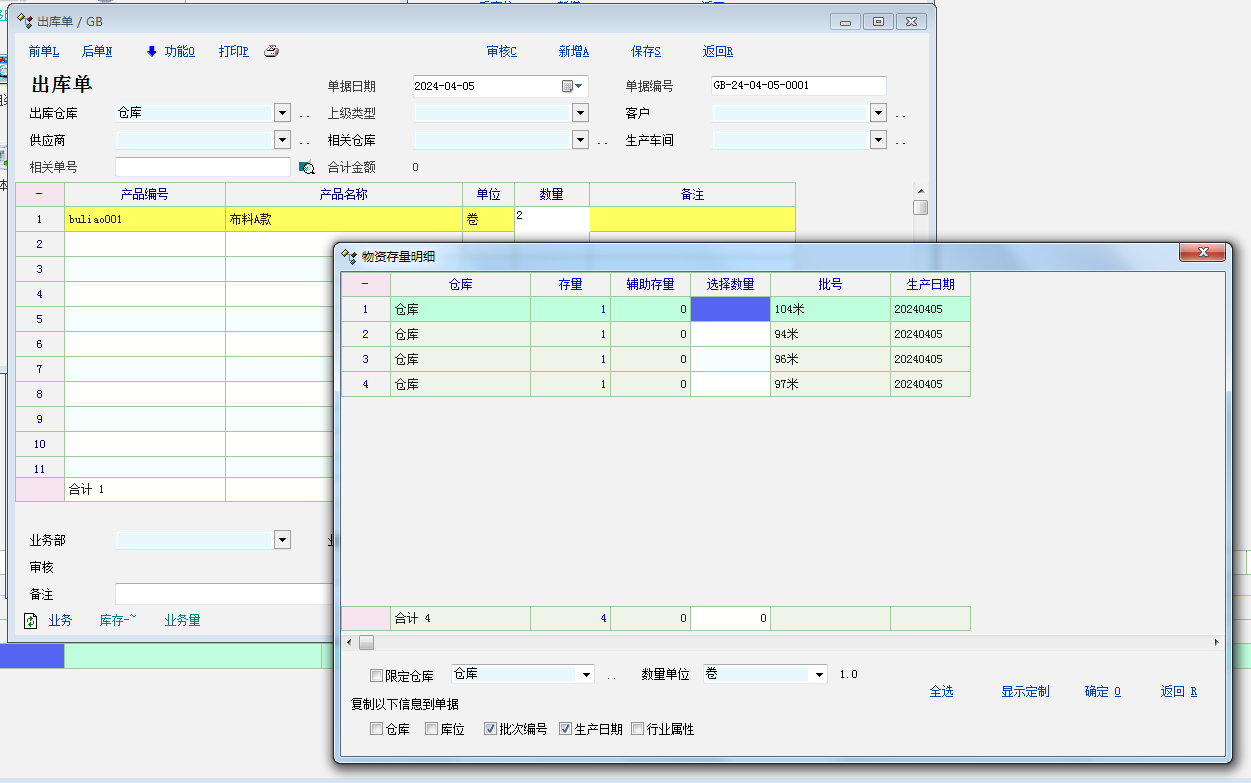
Task: Uncheck the 批次编号 checkbox
Action: click(x=491, y=729)
